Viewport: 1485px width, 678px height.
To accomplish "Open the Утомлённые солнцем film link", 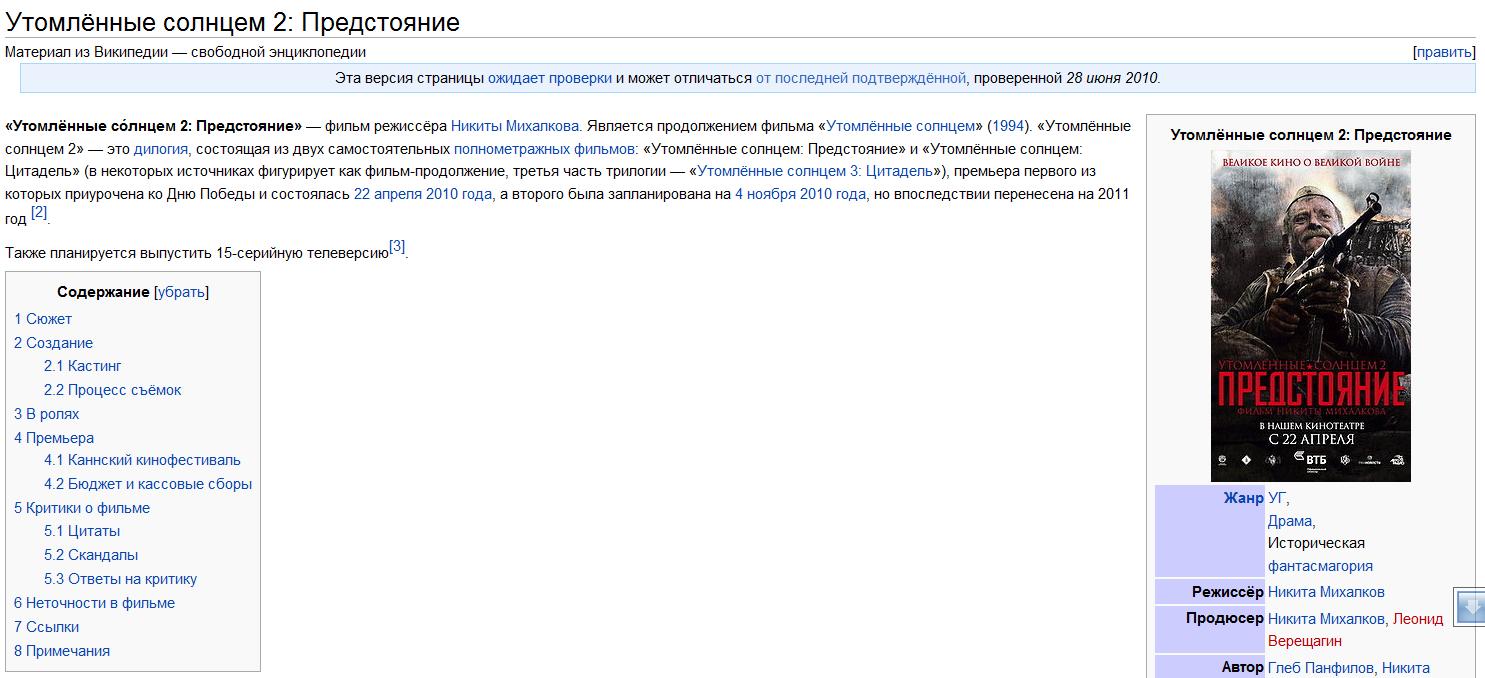I will click(900, 126).
